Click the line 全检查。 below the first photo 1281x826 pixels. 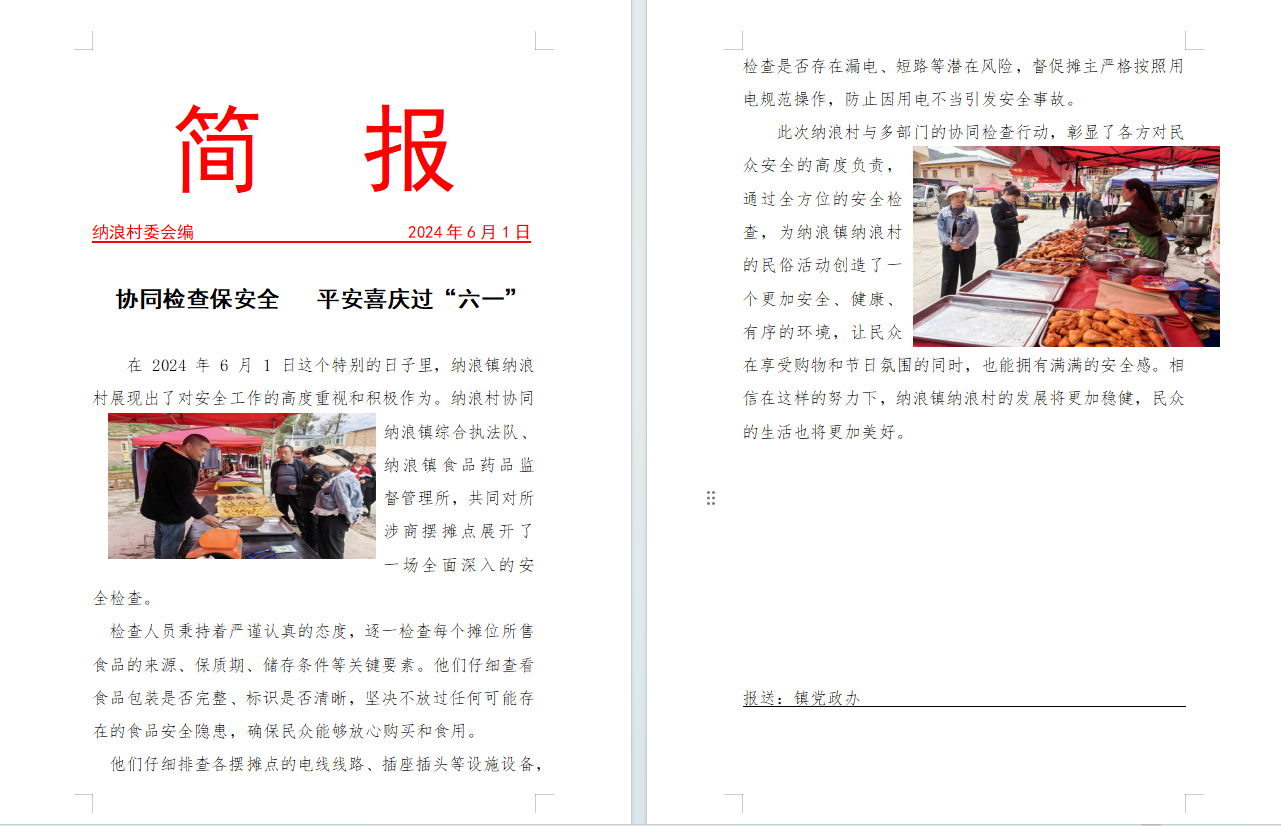click(123, 598)
